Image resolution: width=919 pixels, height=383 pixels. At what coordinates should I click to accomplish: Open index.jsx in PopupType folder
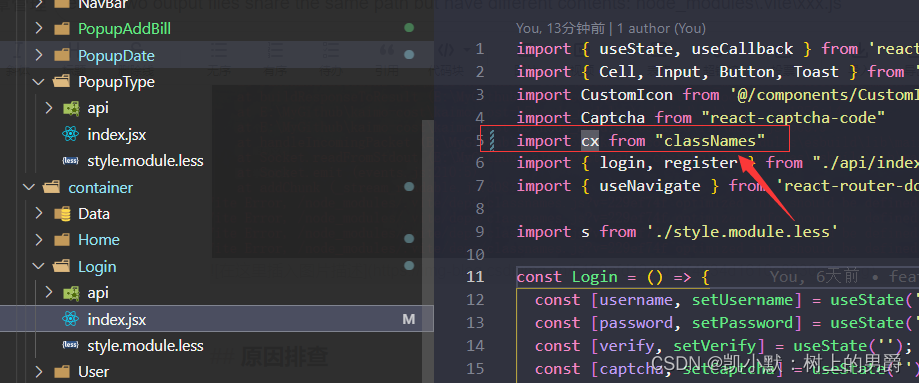[117, 135]
